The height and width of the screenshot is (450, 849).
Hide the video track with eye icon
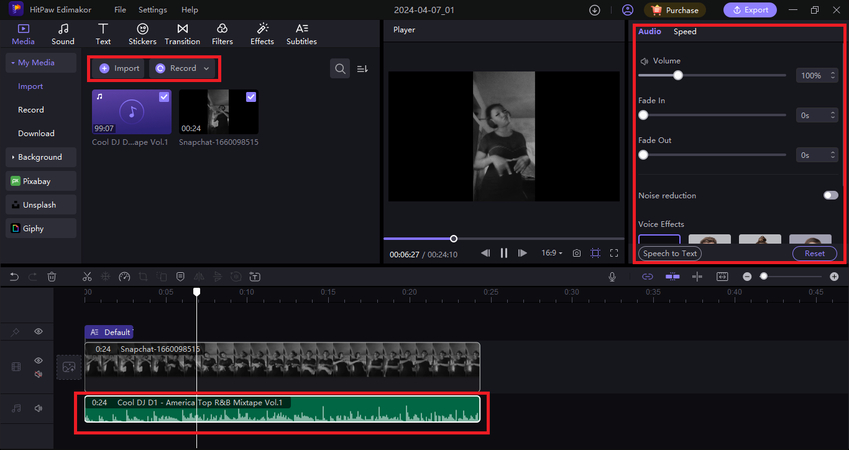[39, 360]
